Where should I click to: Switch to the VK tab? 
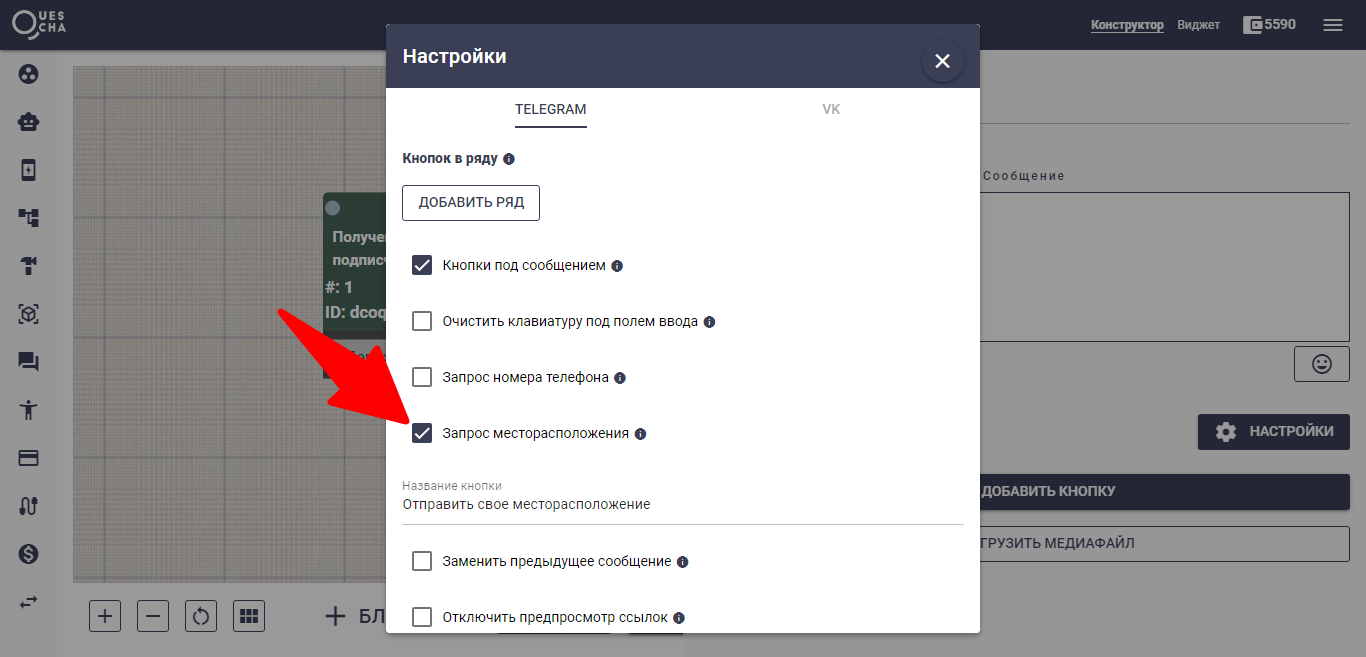[x=831, y=109]
